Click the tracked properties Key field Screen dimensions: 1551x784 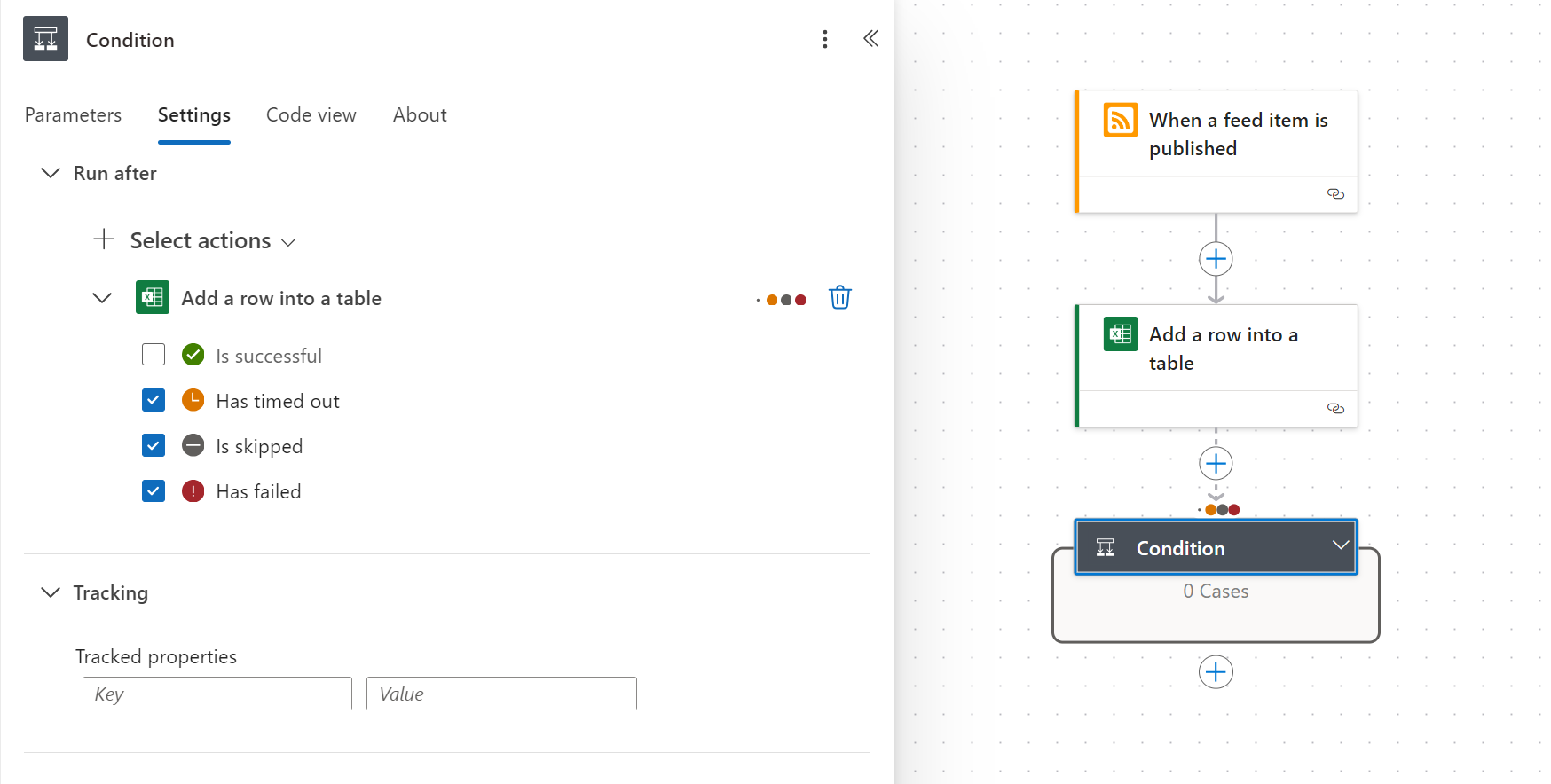coord(217,694)
